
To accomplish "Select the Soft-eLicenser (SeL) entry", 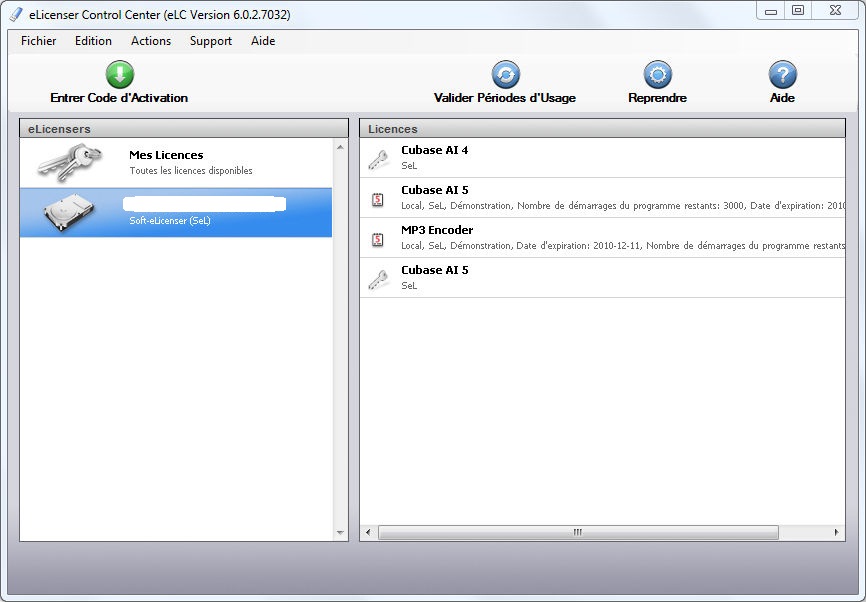I will [x=176, y=213].
